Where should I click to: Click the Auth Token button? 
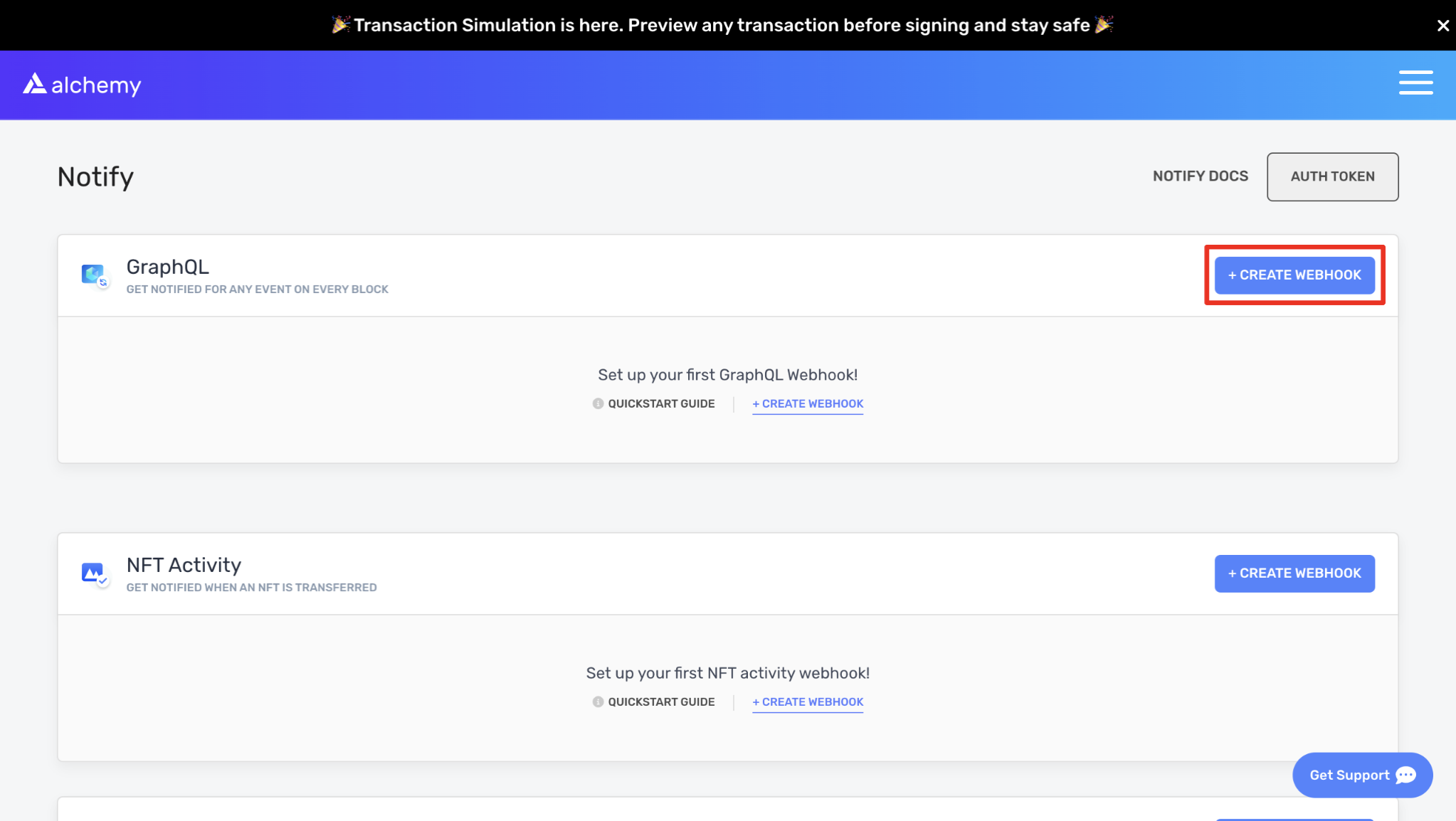pyautogui.click(x=1332, y=176)
